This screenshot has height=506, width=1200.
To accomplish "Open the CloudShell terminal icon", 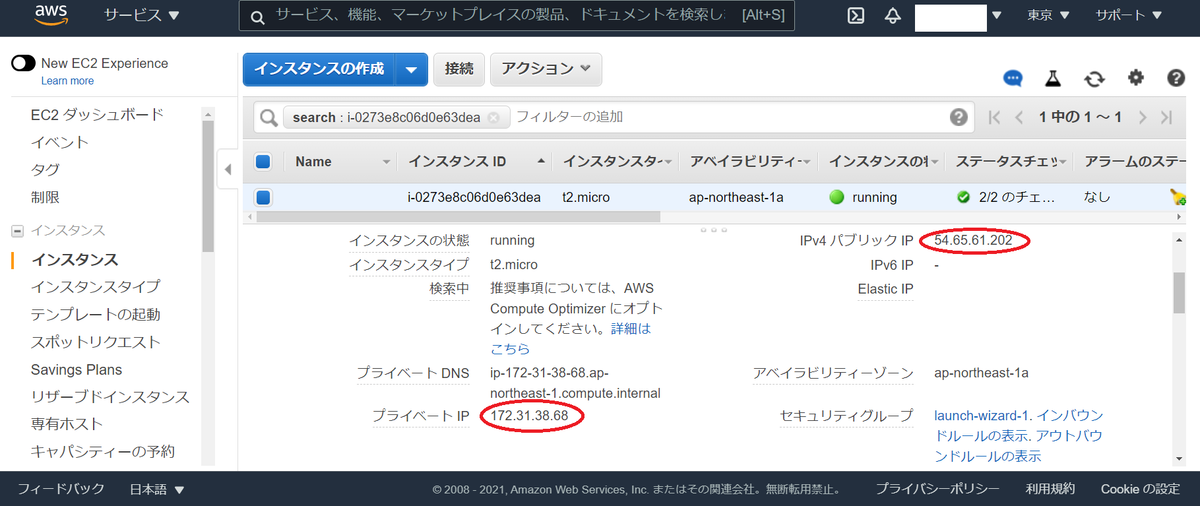I will coord(856,16).
